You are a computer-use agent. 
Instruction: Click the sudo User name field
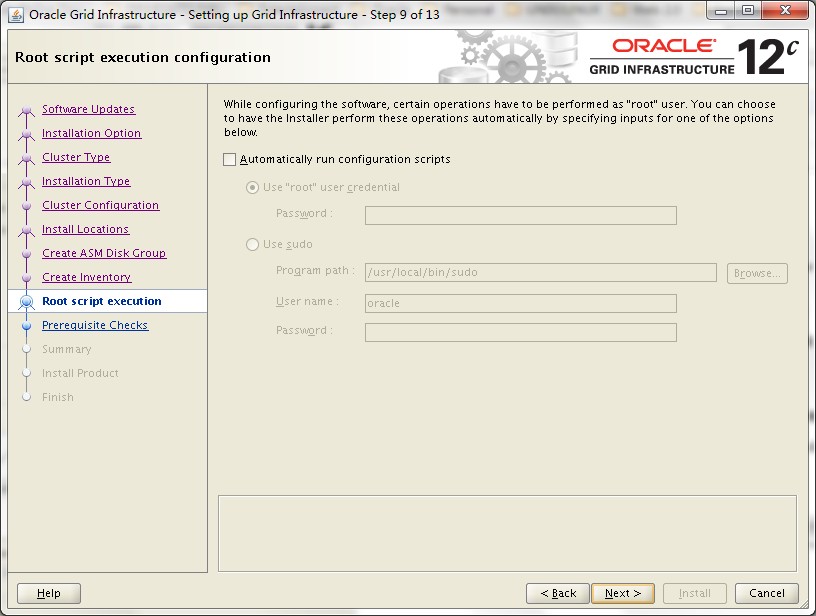point(520,303)
